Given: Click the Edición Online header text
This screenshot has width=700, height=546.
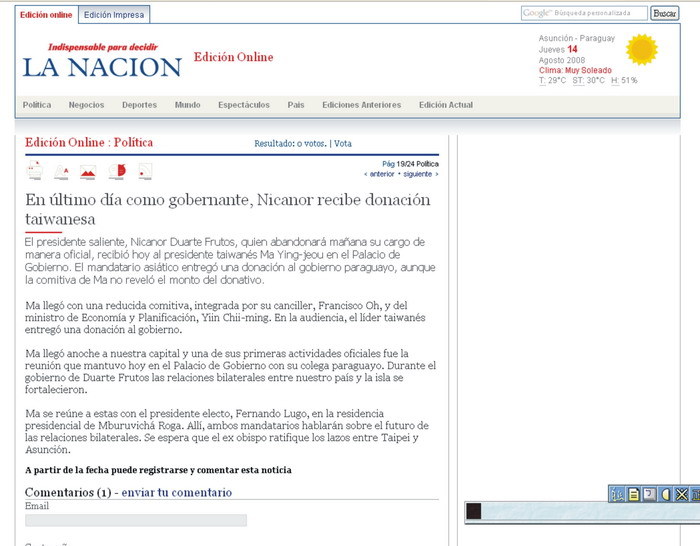Looking at the screenshot, I should 233,57.
